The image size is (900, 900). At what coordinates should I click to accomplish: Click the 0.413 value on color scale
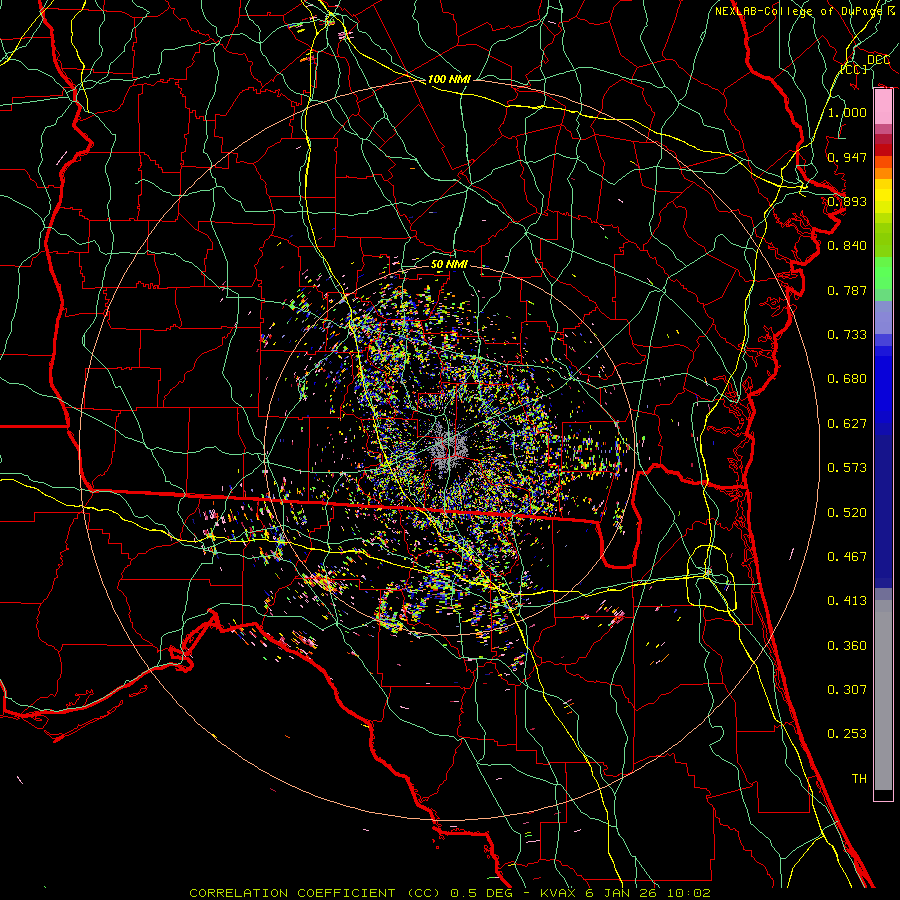point(847,601)
